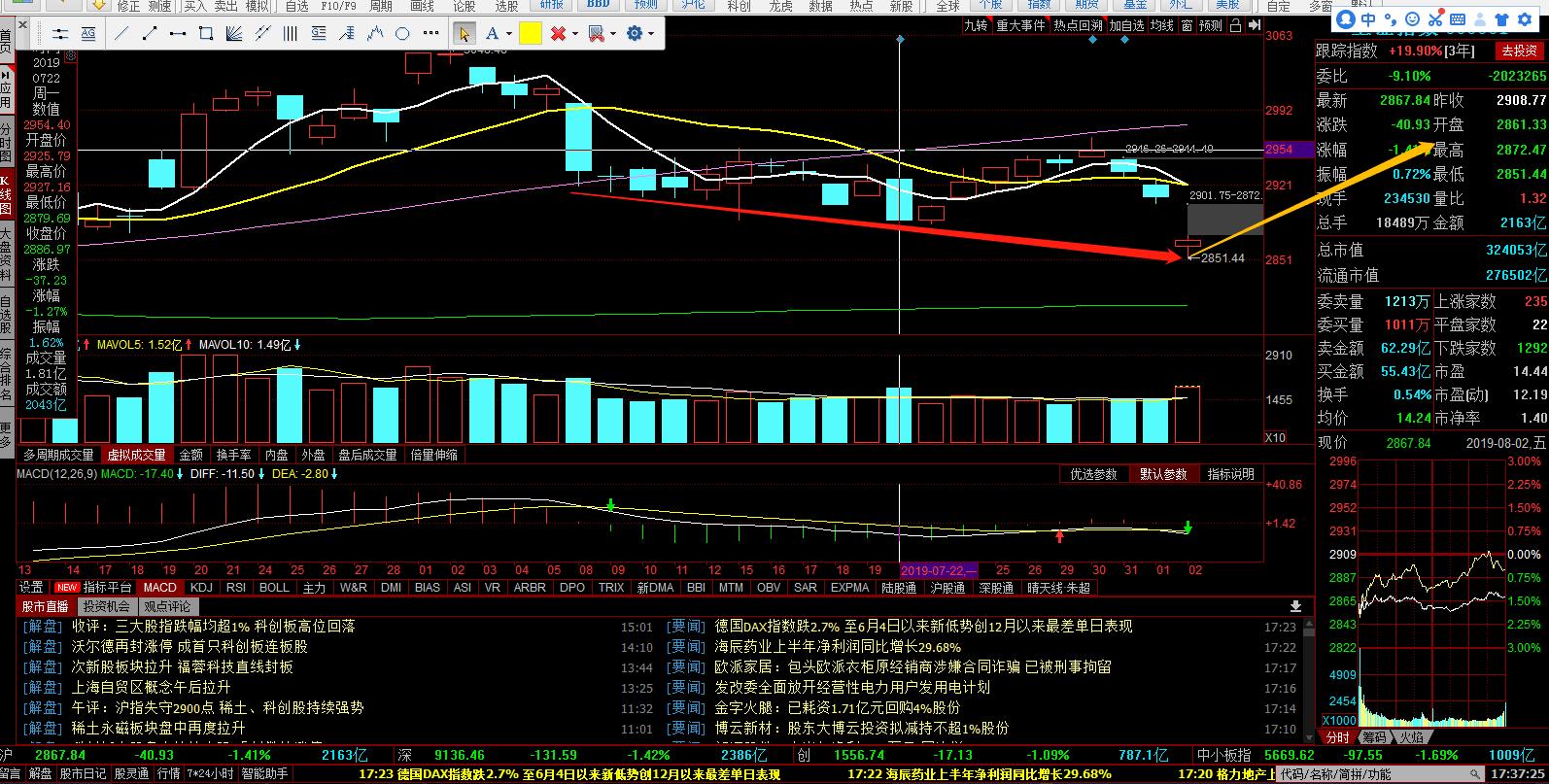Switch to the 换手率 turnover tab
This screenshot has width=1549, height=784.
(233, 455)
